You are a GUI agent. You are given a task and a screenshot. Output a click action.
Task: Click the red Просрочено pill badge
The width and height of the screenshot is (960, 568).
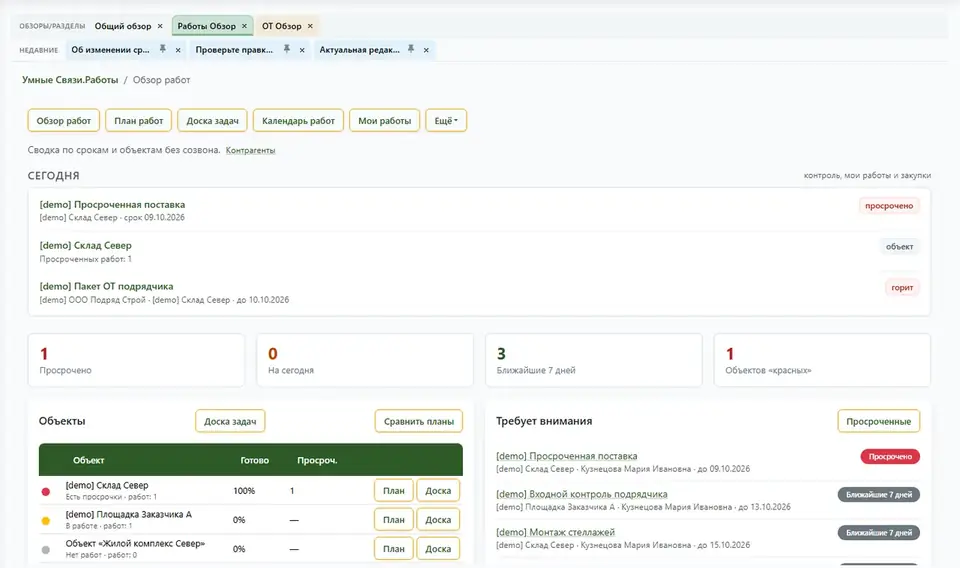coord(890,457)
